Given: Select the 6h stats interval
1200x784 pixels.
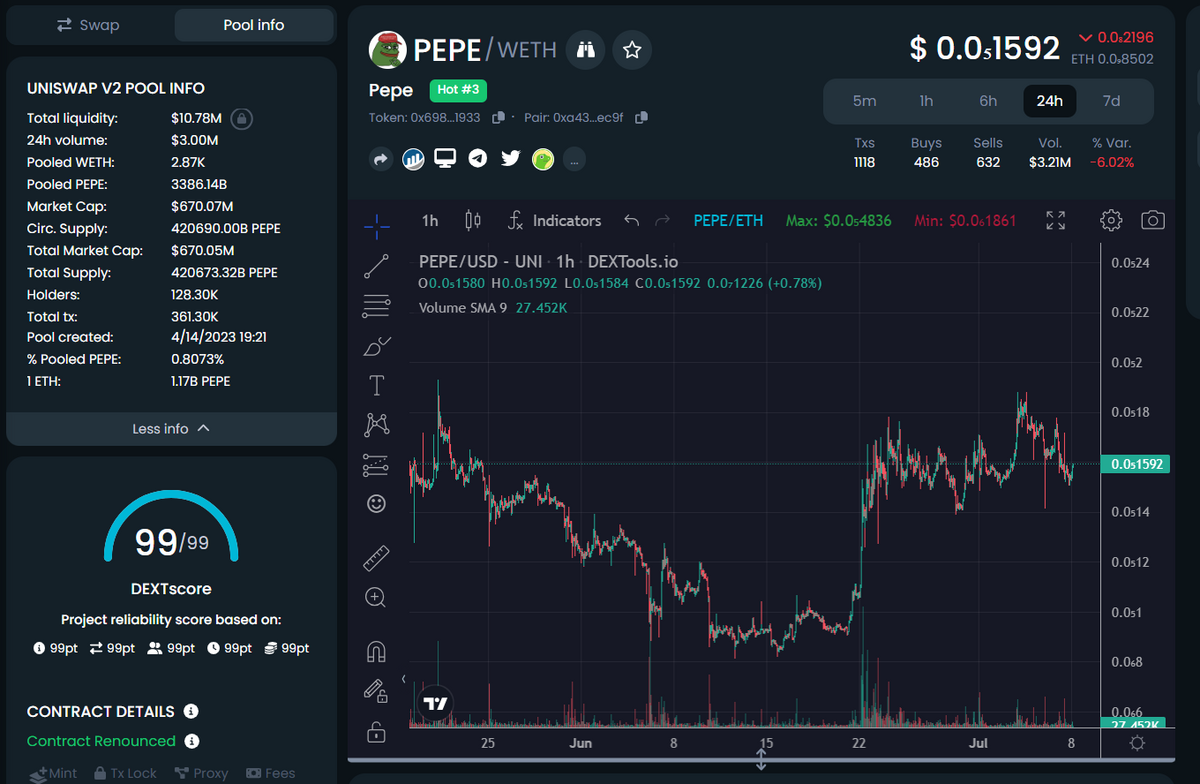Looking at the screenshot, I should click(988, 101).
